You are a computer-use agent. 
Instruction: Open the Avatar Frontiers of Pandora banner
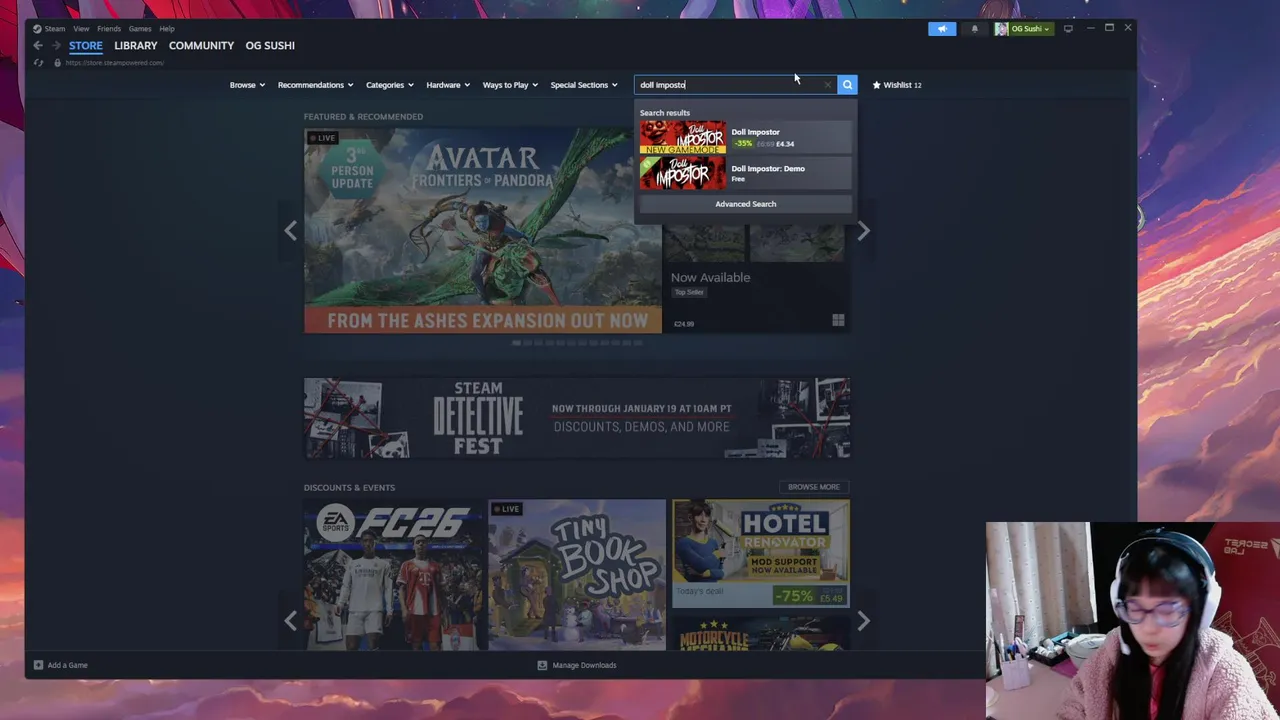click(x=482, y=231)
